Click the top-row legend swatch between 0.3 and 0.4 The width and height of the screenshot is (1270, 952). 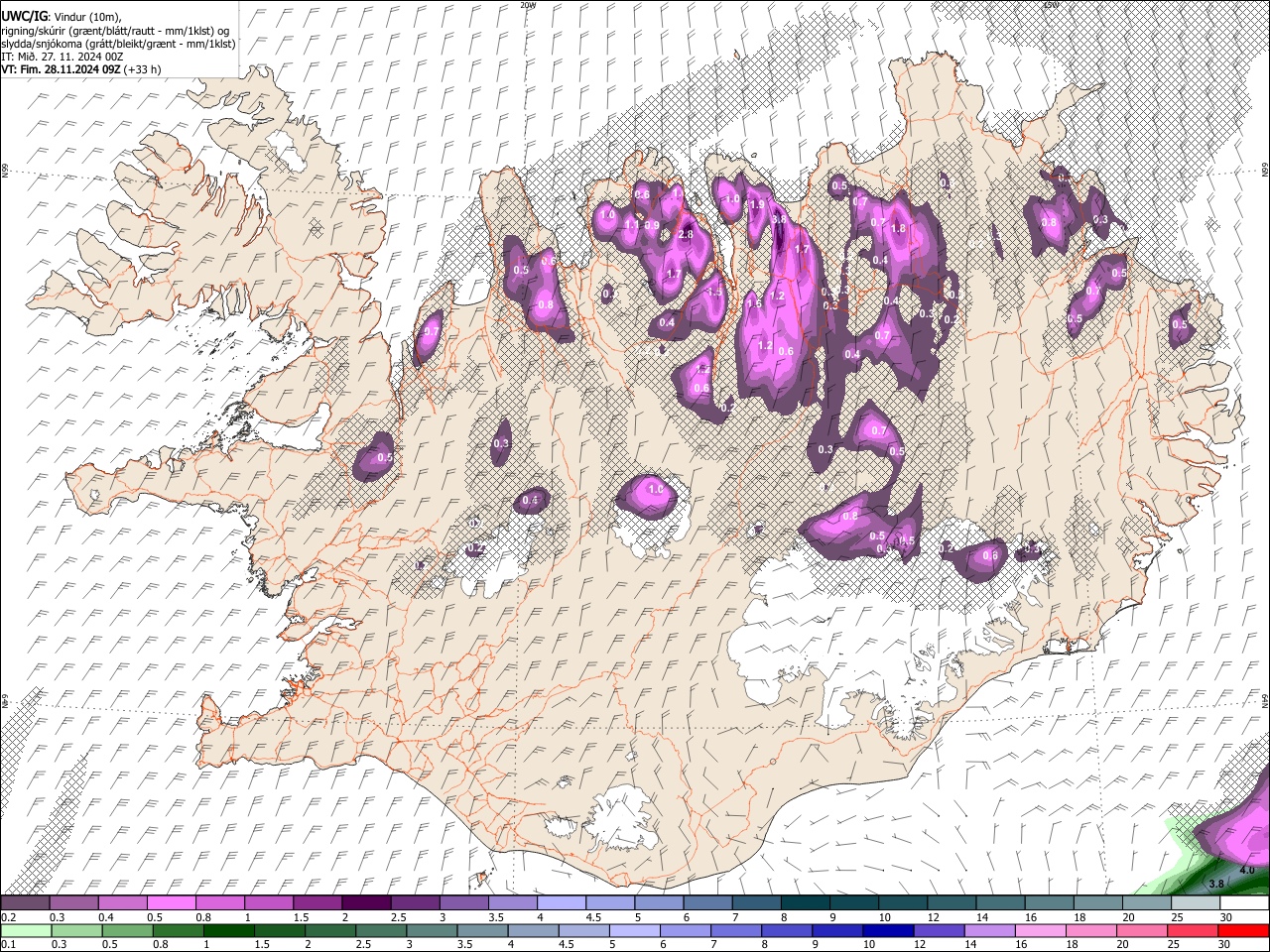pos(73,902)
